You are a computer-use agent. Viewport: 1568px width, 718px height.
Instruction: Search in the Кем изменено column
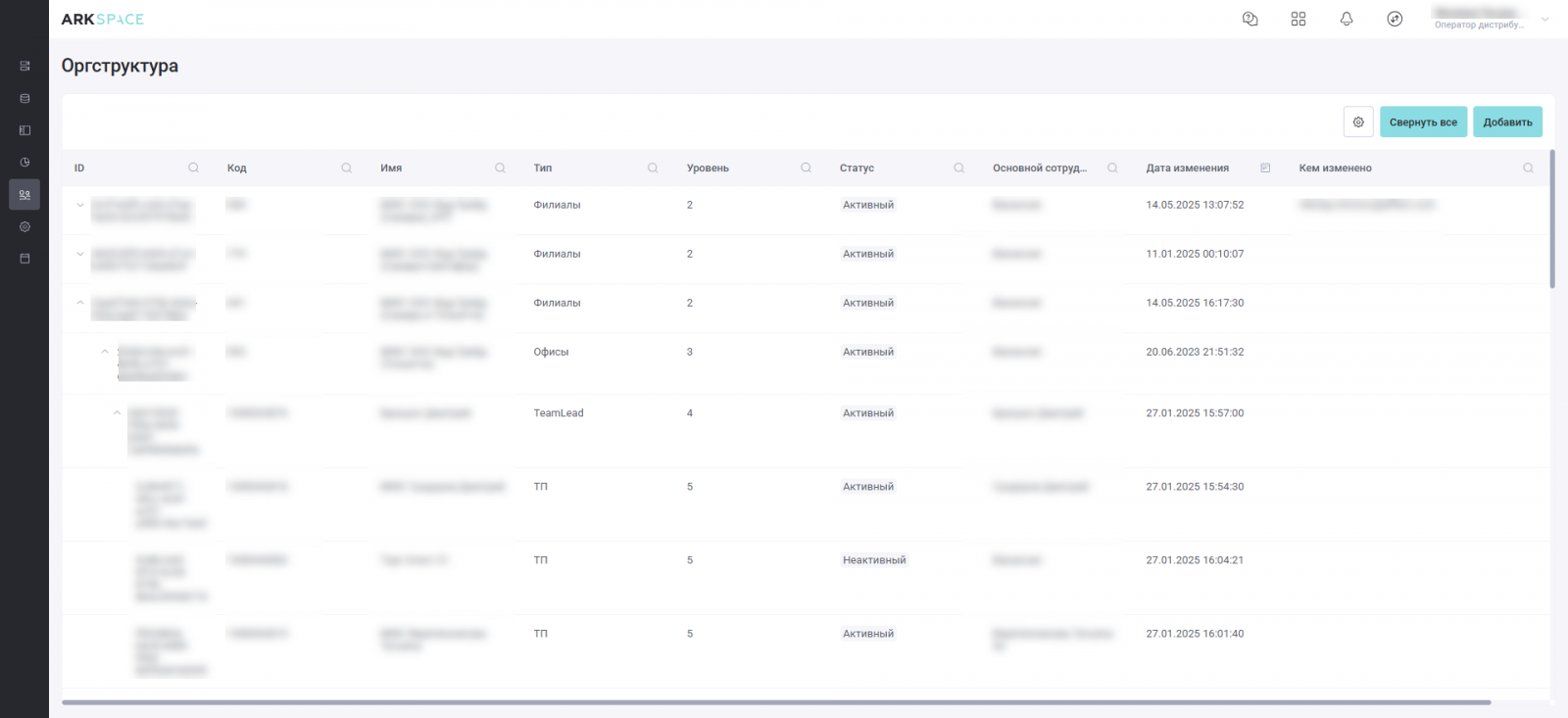click(x=1528, y=168)
